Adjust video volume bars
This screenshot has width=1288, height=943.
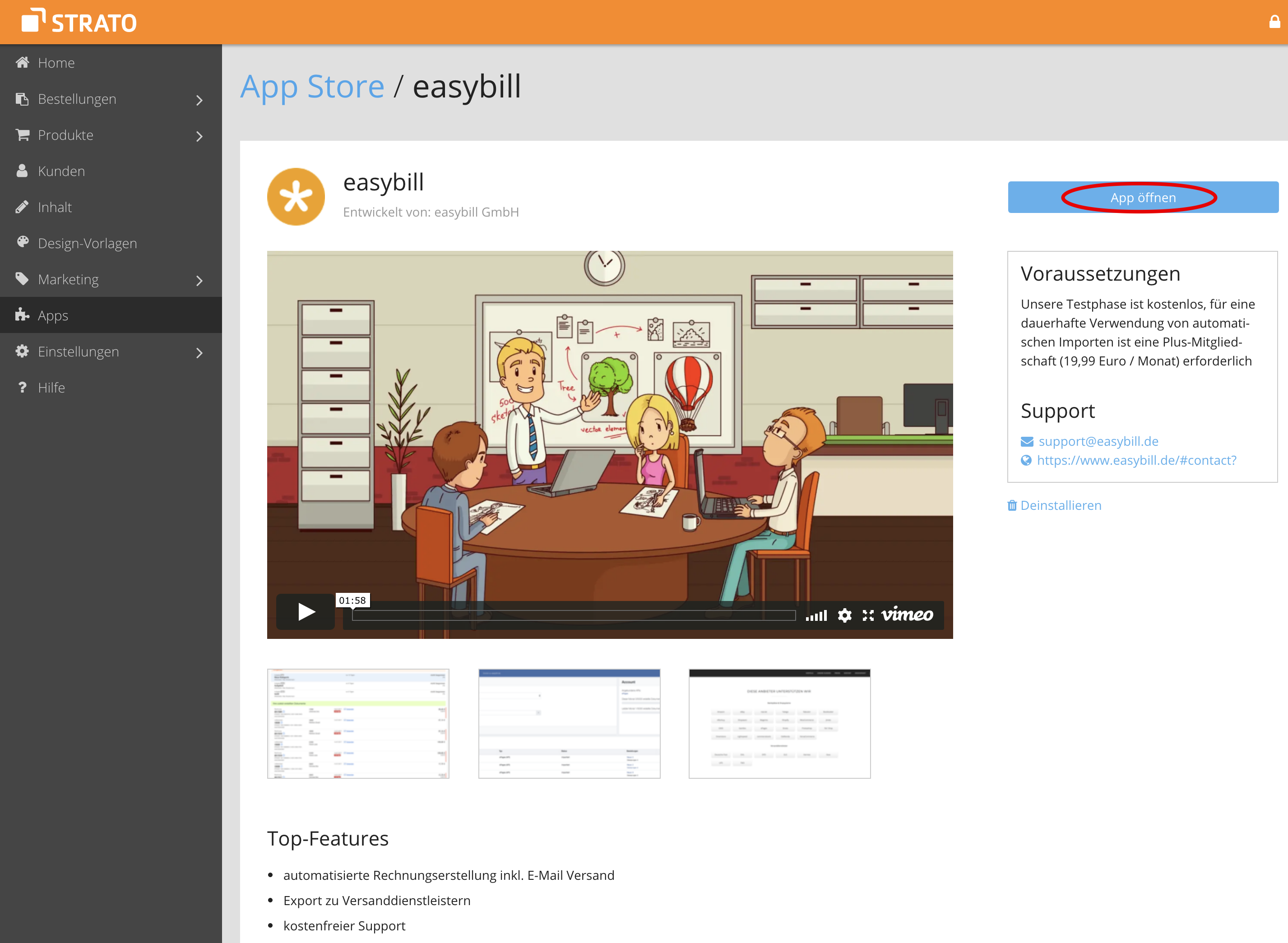pos(816,615)
